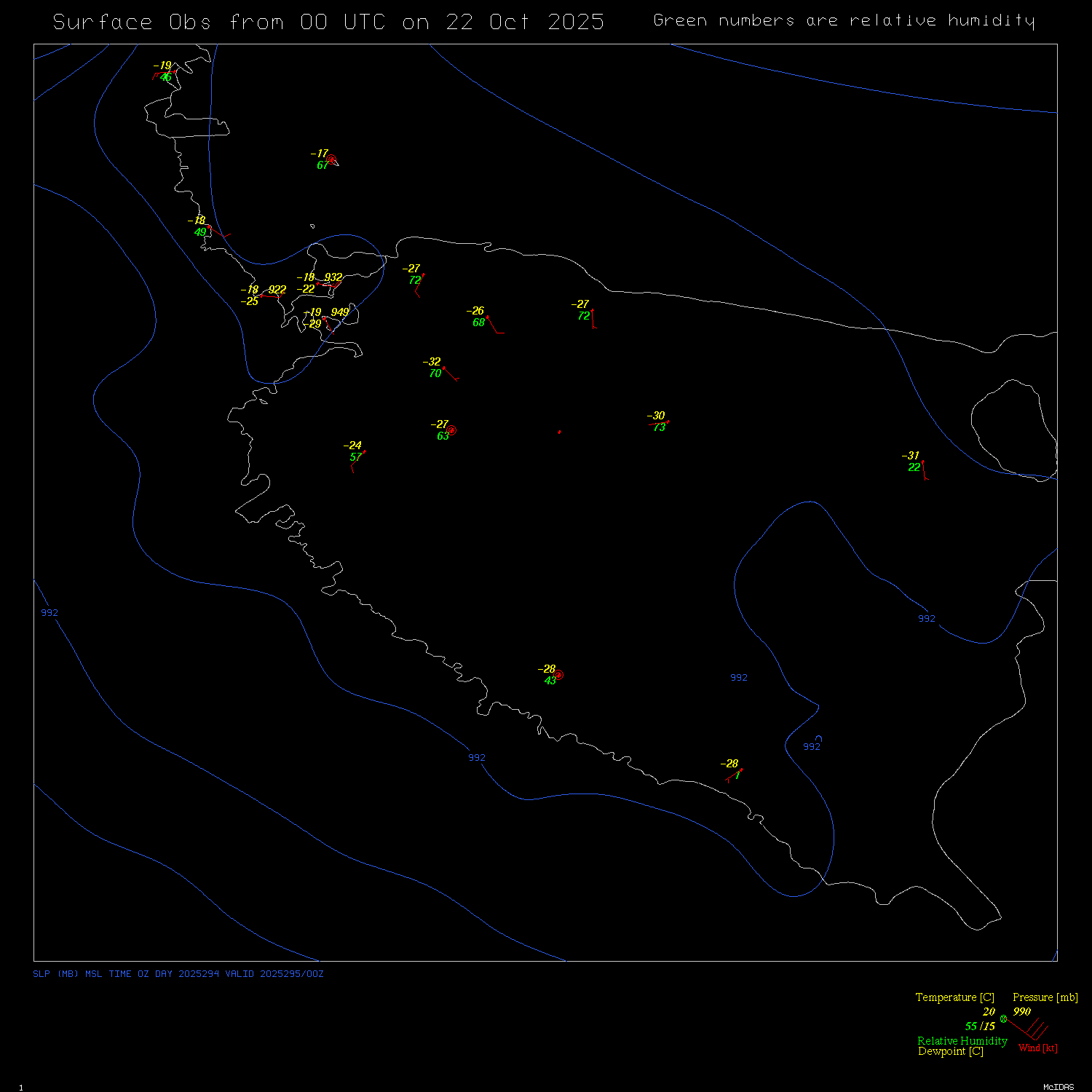The width and height of the screenshot is (1092, 1092).
Task: Select the Relative Humidity legend text
Action: (962, 1041)
